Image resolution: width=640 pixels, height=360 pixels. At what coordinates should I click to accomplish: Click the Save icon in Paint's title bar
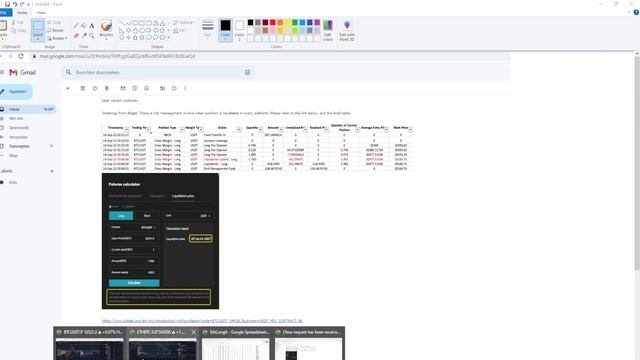coord(7,4)
